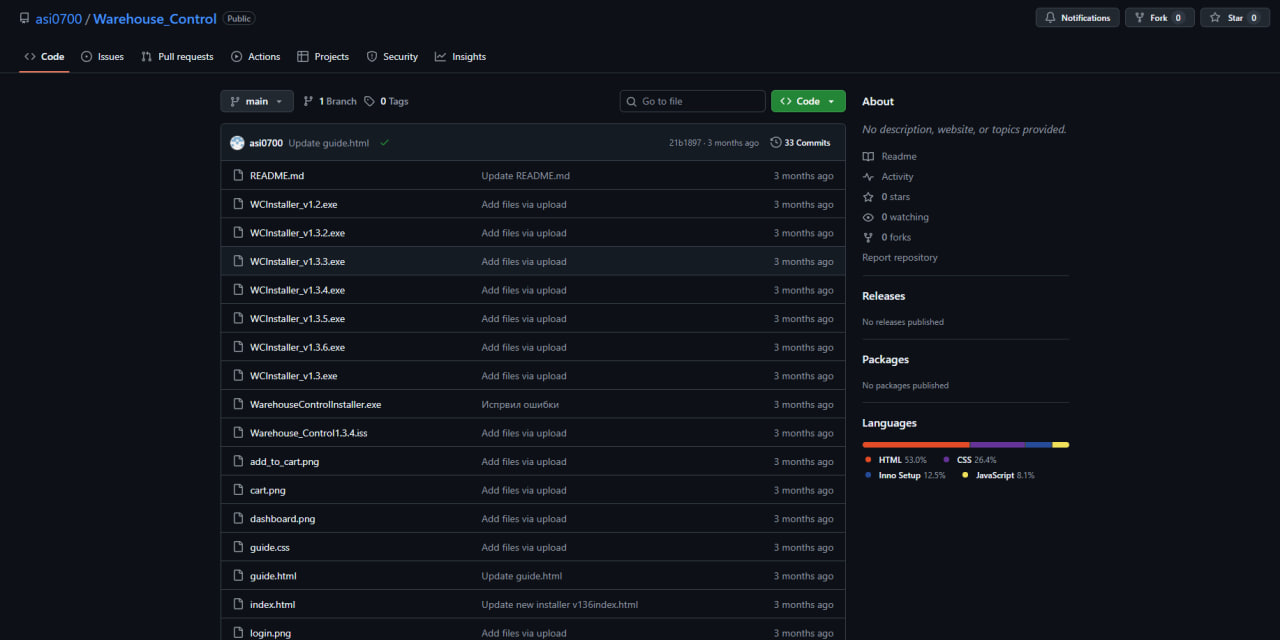This screenshot has height=640, width=1280.
Task: Click file icon of dashboard.png
Action: pos(238,519)
